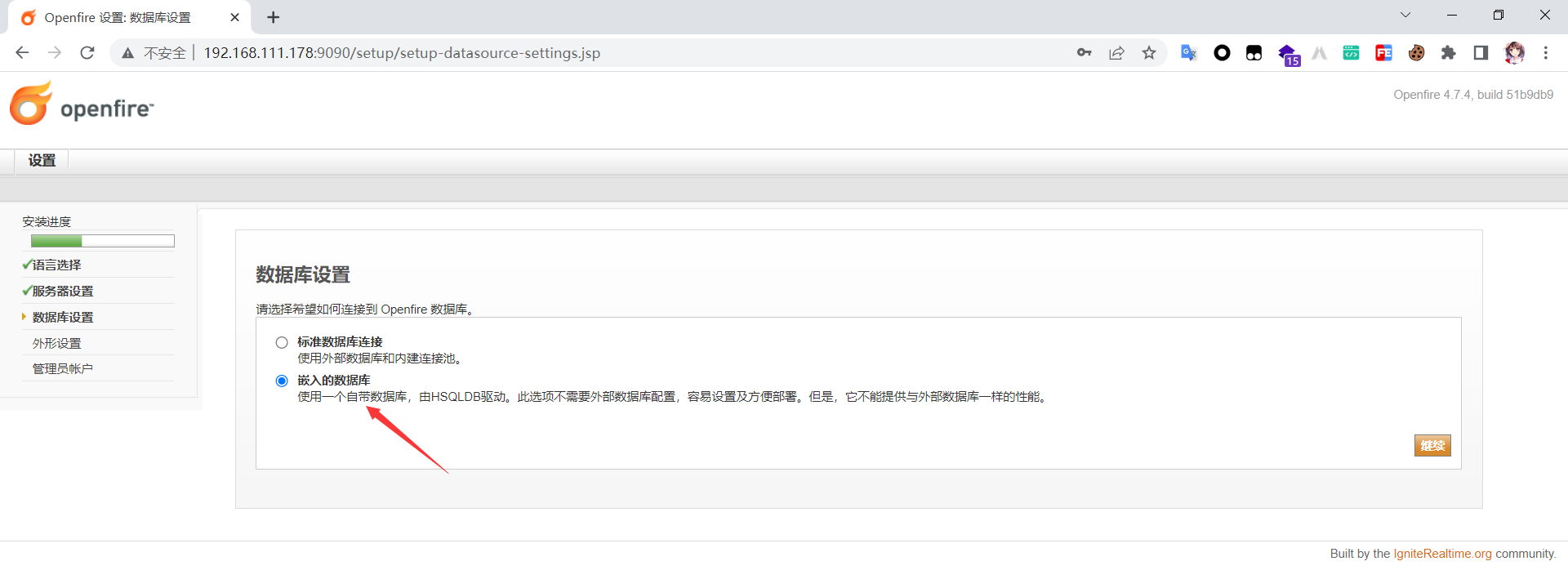Screen dimensions: 1568x579
Task: Click the installation progress bar
Action: (x=103, y=241)
